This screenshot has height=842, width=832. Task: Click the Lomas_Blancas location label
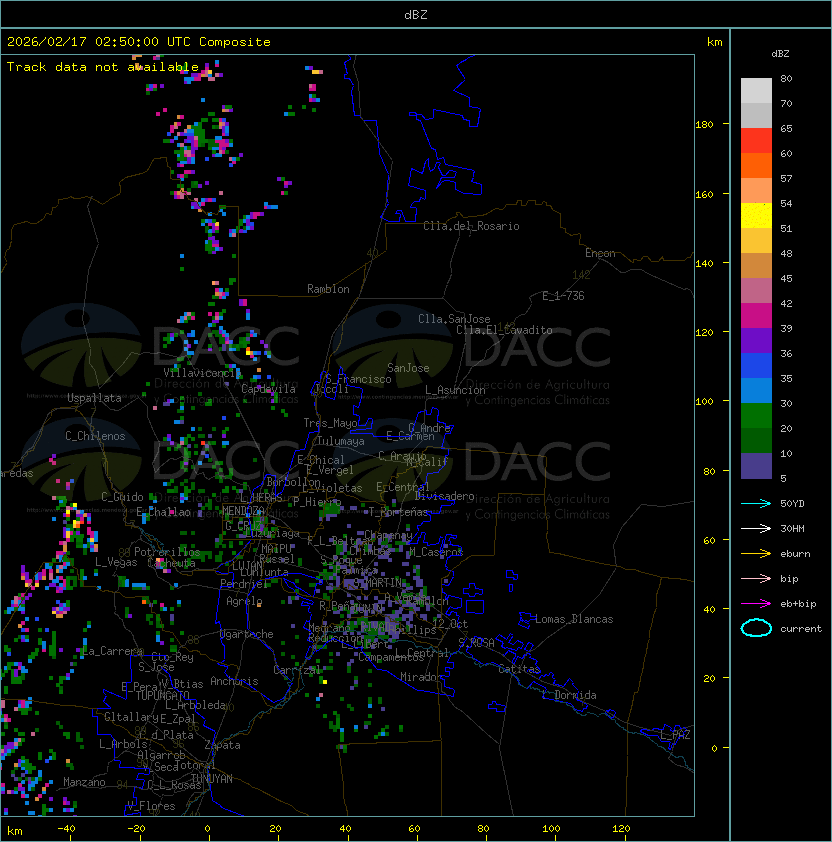point(574,619)
